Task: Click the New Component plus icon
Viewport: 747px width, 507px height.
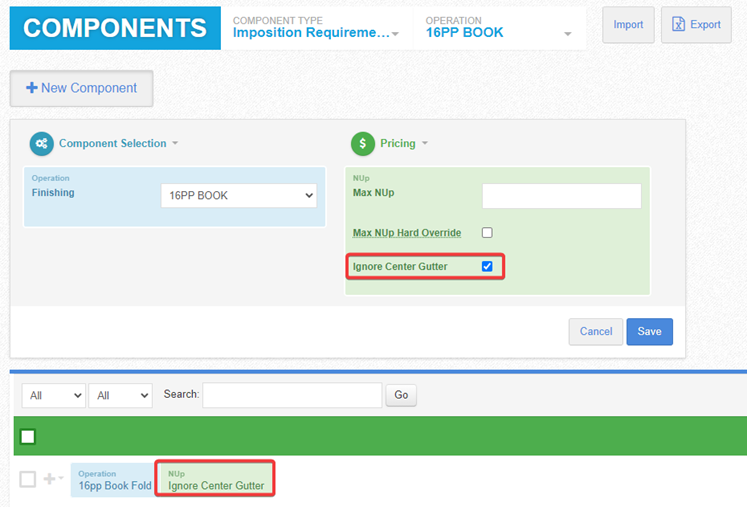Action: 31,88
